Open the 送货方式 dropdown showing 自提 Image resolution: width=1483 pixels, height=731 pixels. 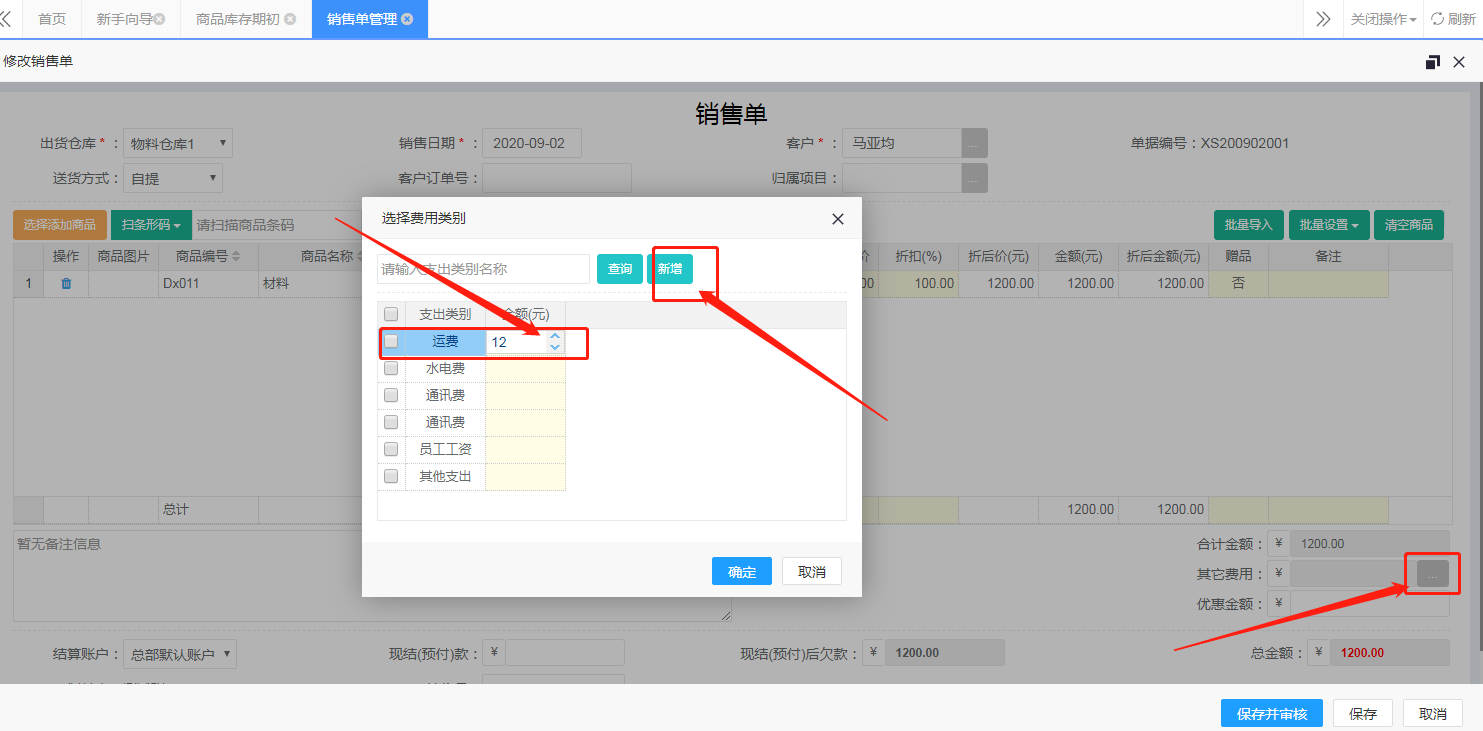[x=173, y=179]
